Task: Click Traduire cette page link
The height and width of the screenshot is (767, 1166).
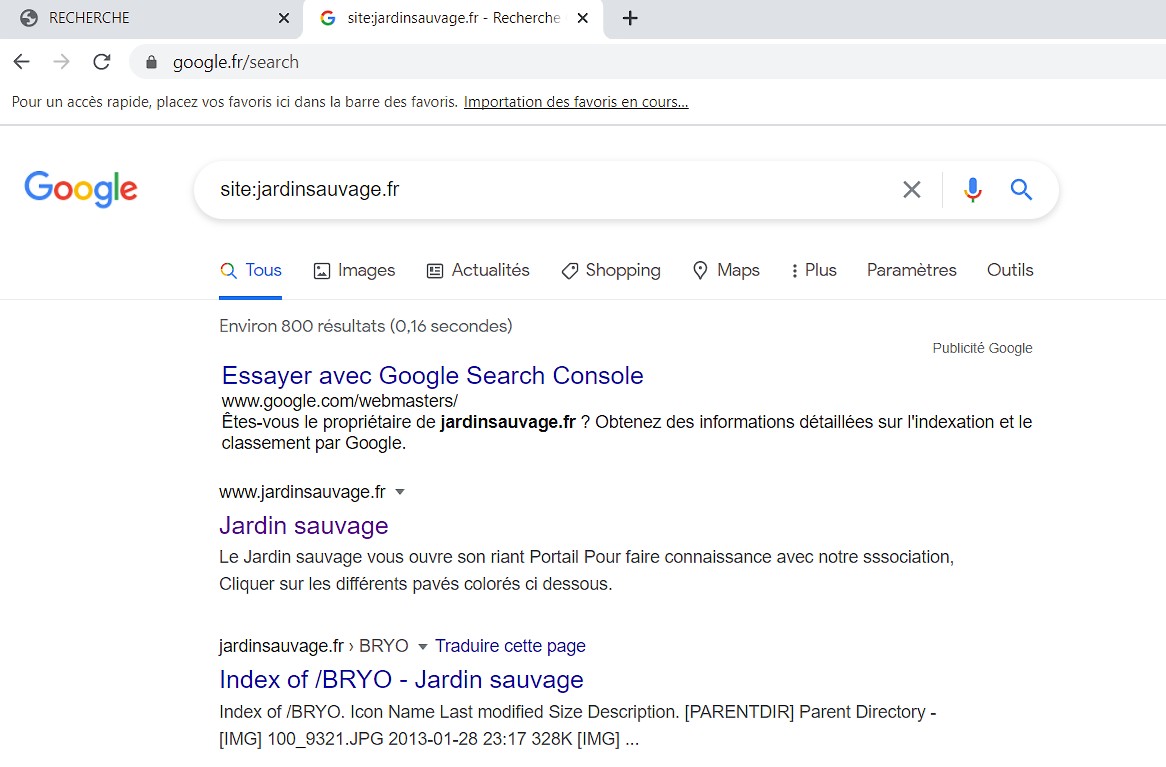Action: tap(510, 646)
